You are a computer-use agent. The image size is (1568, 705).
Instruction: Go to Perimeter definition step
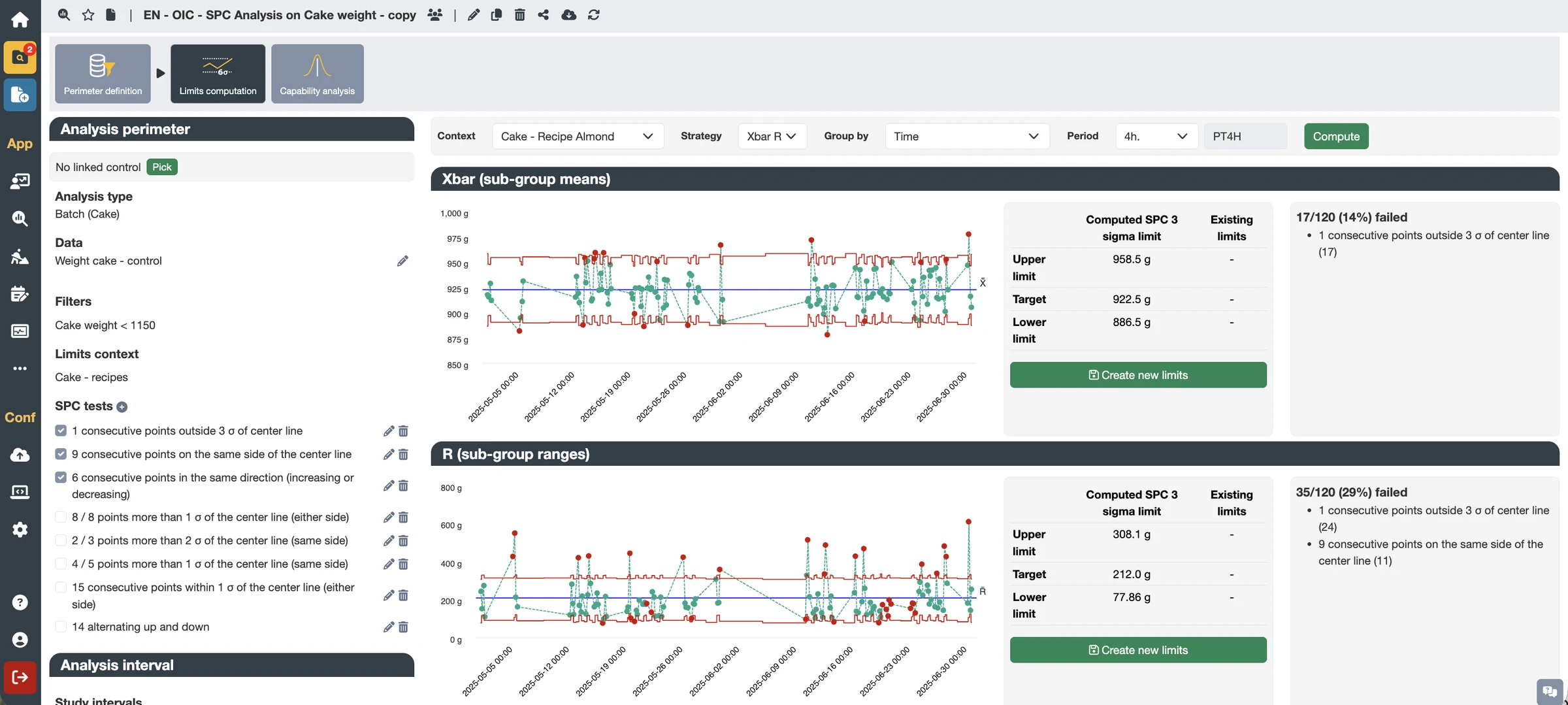click(x=103, y=74)
